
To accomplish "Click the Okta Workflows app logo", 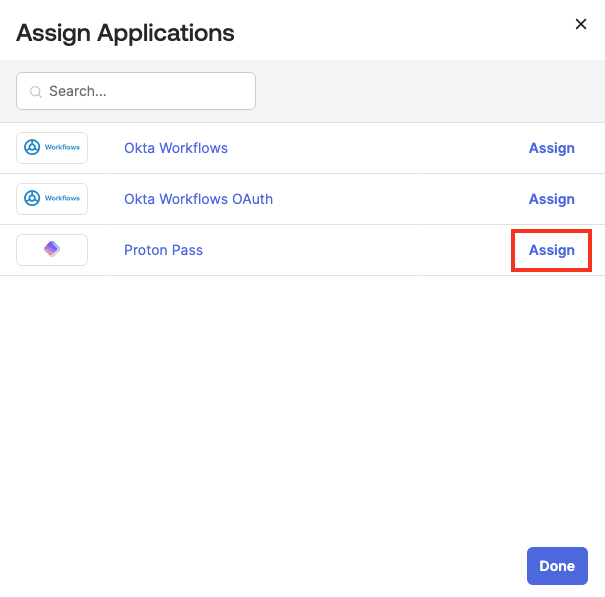I will pos(52,148).
